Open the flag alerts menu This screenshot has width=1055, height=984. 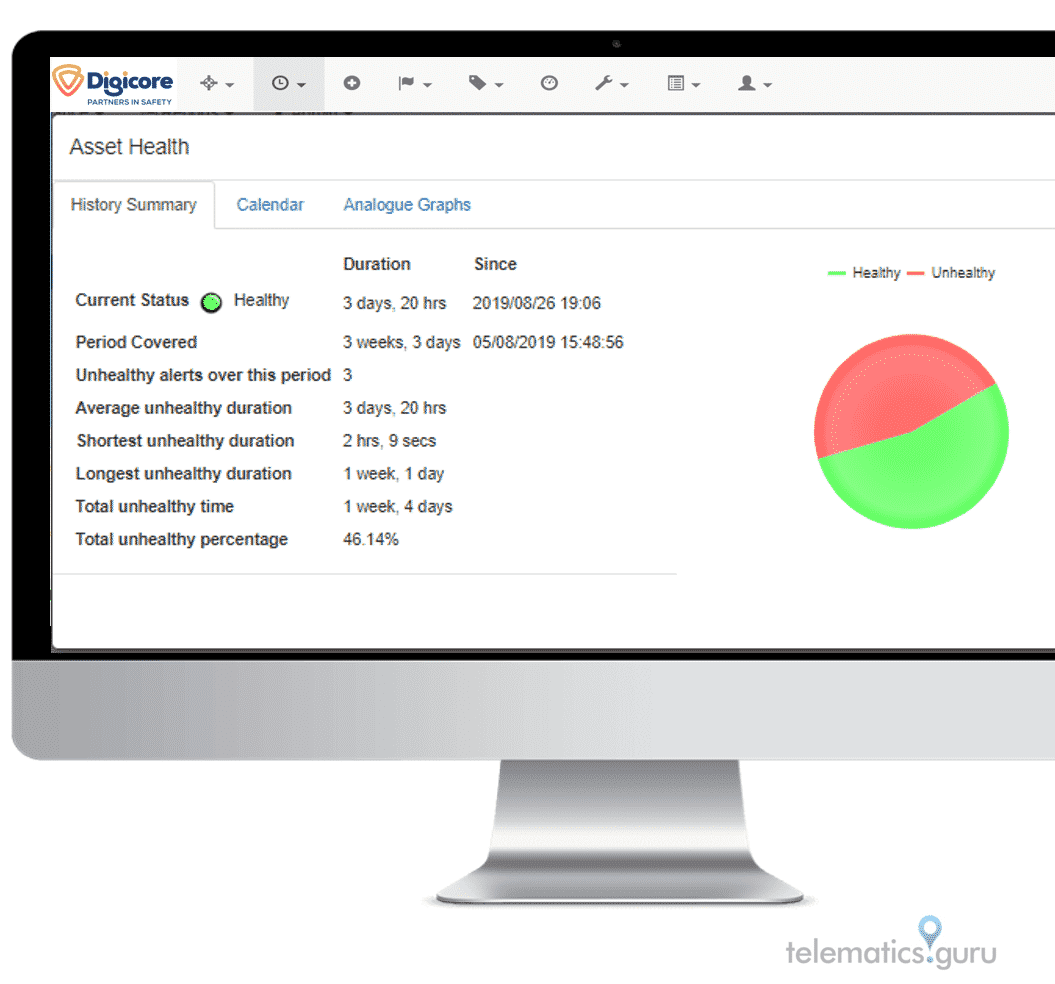click(414, 84)
